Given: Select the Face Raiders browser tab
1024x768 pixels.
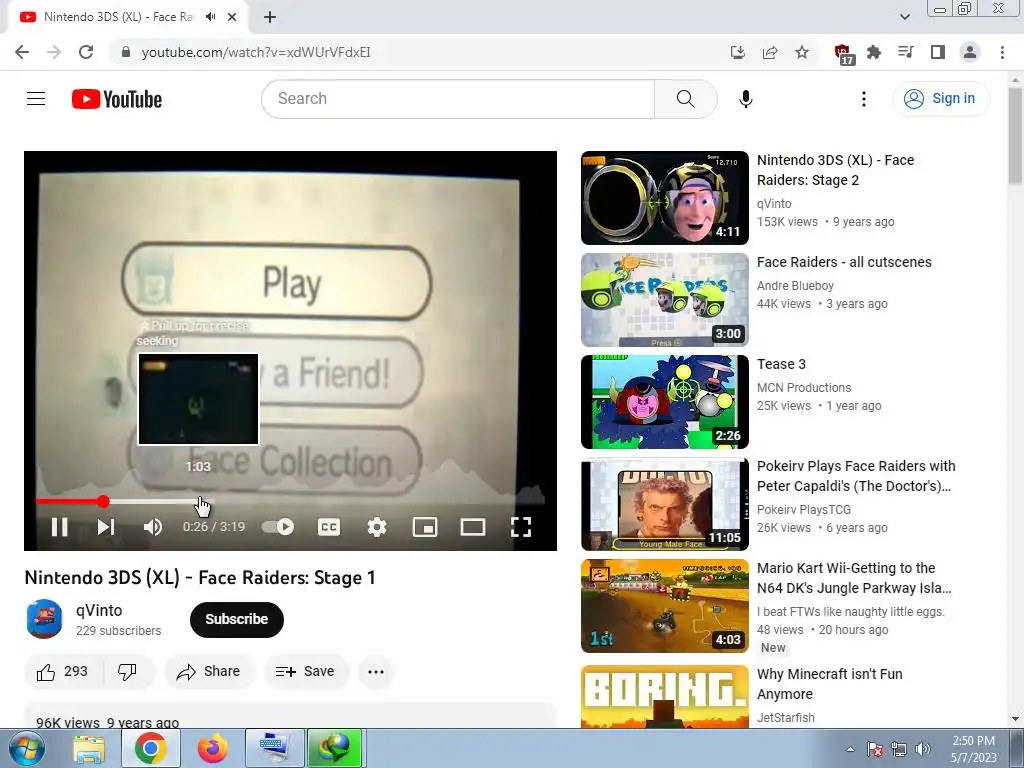Looking at the screenshot, I should click(x=118, y=17).
